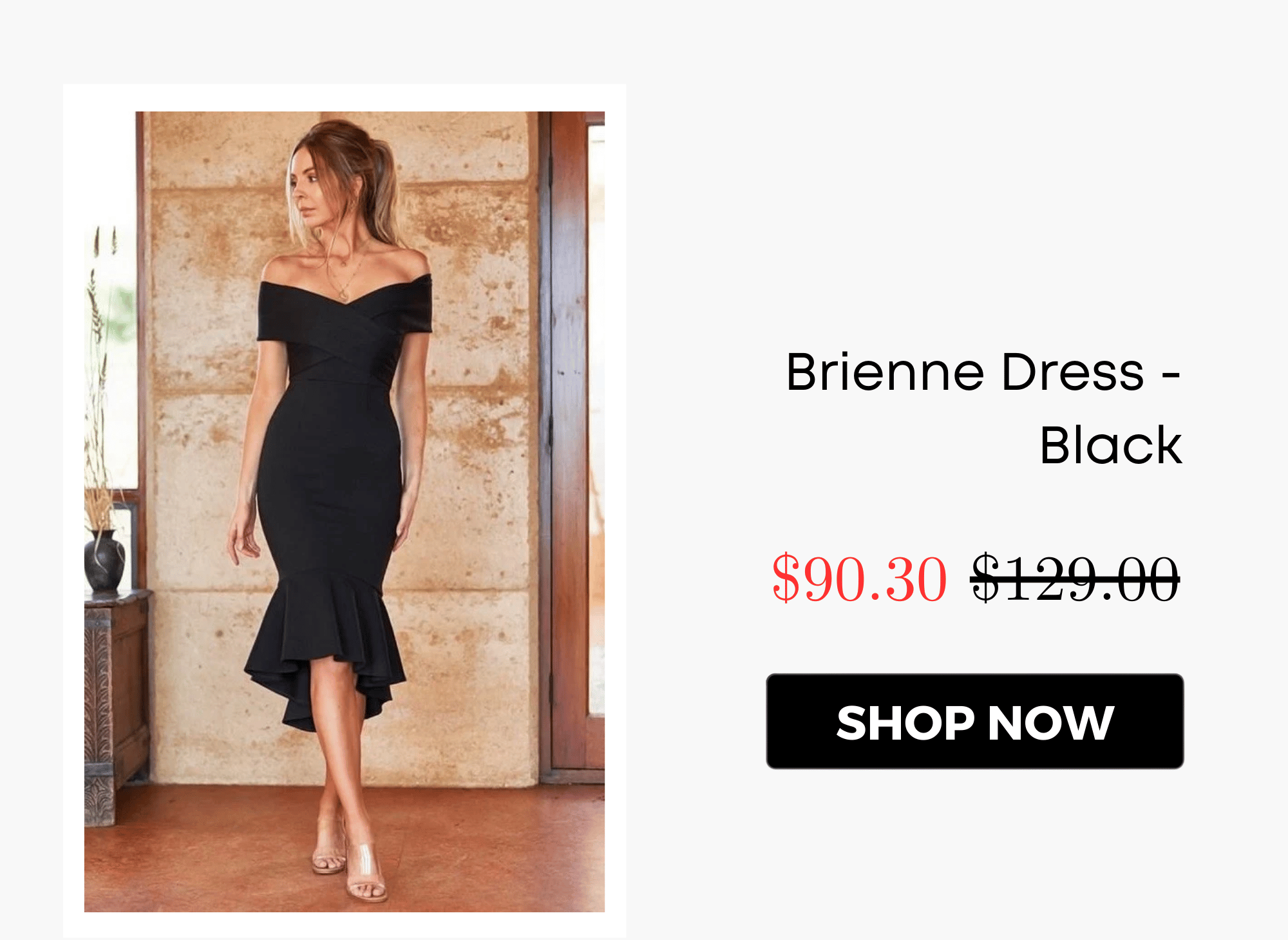
Task: Click the black vase in the photo
Action: pos(104,561)
